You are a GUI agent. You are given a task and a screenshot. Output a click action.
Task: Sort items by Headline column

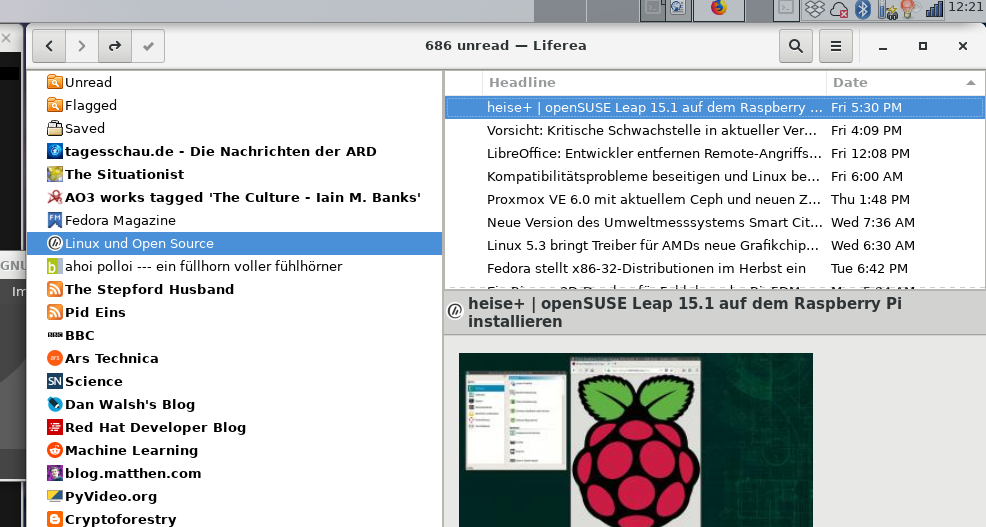654,82
